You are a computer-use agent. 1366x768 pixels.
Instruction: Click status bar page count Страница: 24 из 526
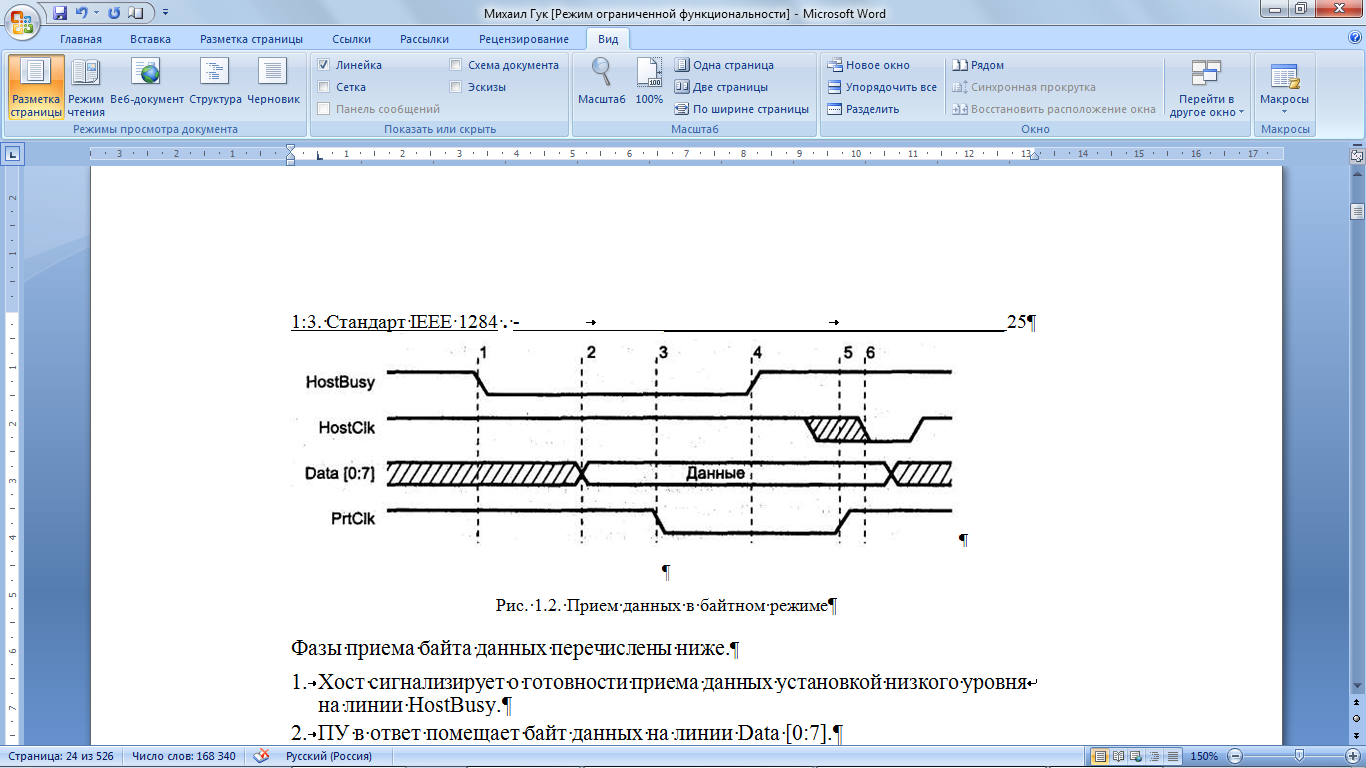59,756
